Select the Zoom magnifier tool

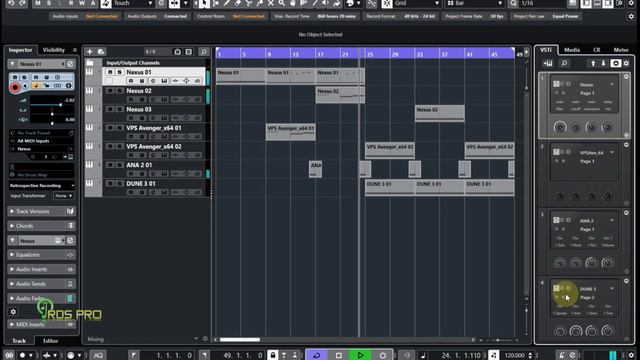(282, 3)
